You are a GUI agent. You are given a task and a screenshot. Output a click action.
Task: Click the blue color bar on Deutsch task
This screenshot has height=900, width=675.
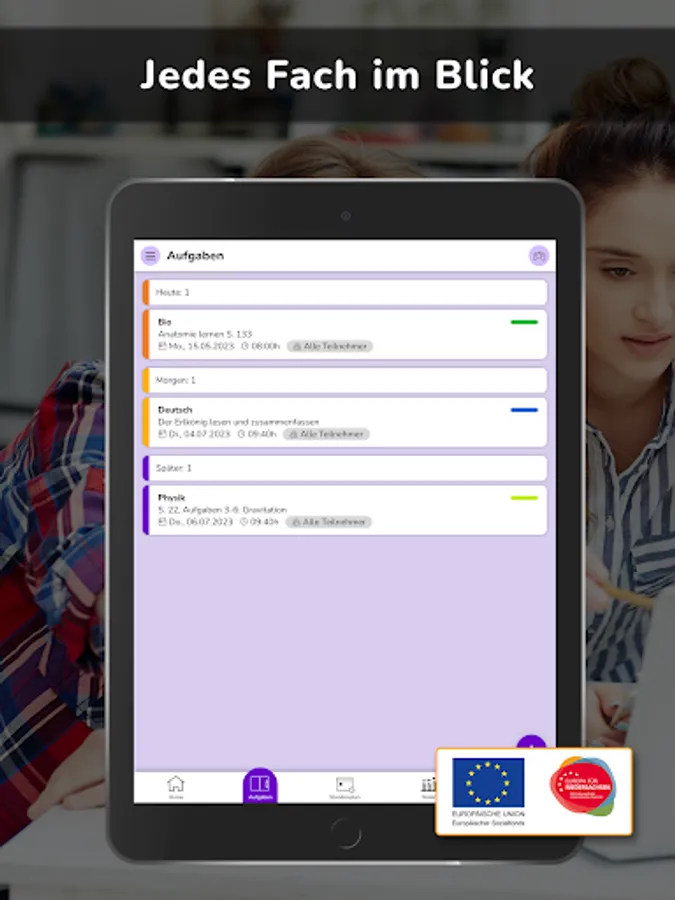(524, 410)
